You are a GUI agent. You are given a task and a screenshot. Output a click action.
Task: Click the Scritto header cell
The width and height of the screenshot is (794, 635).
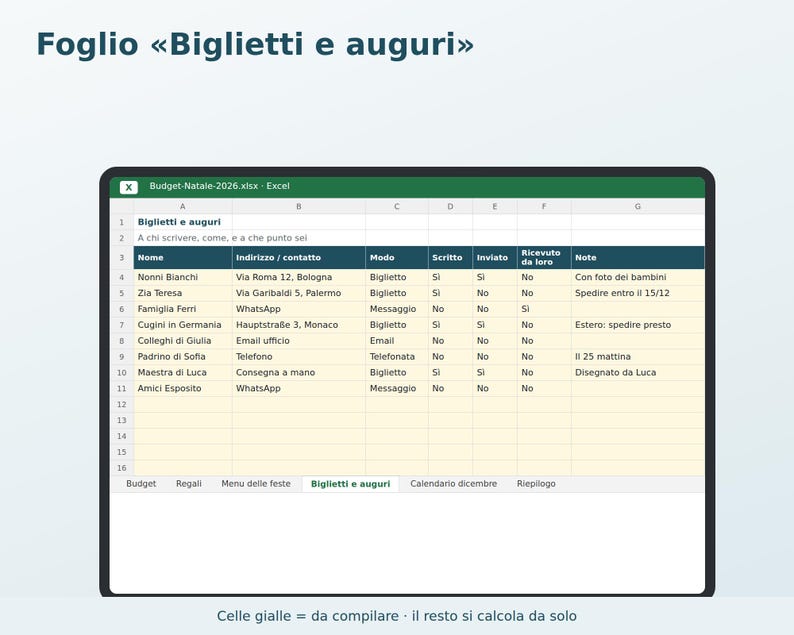point(450,257)
